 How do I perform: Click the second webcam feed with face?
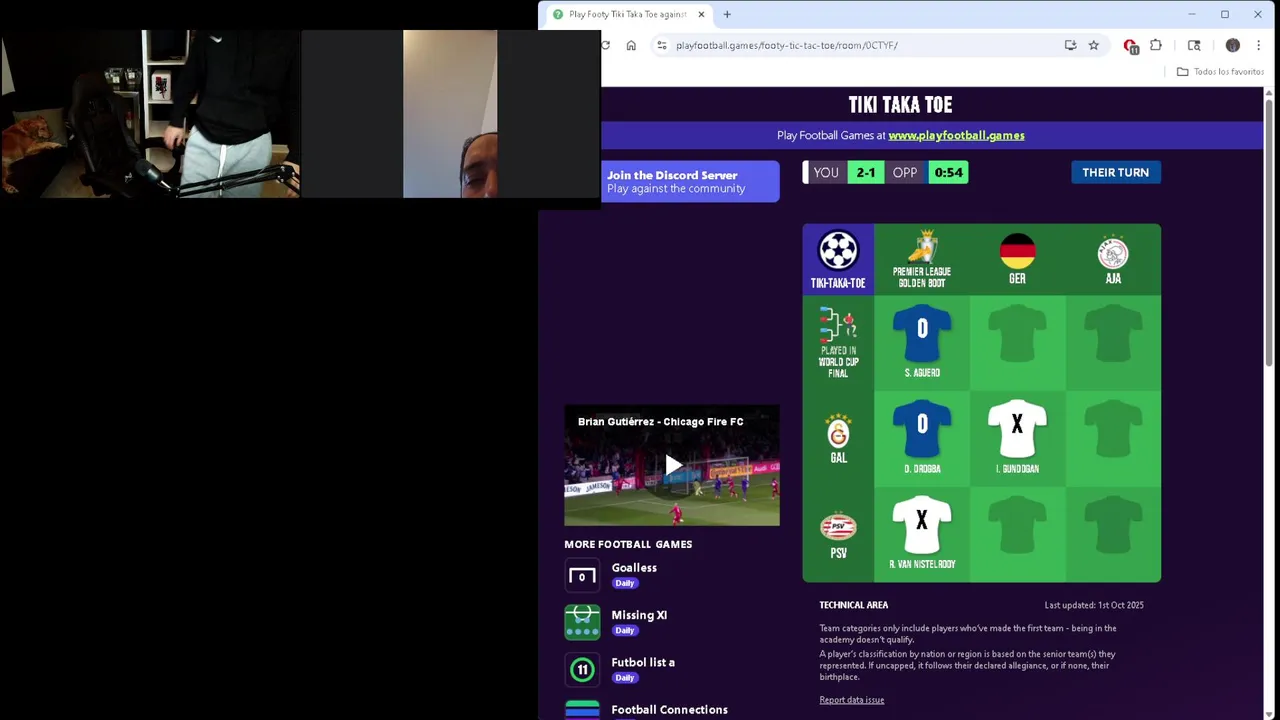450,113
